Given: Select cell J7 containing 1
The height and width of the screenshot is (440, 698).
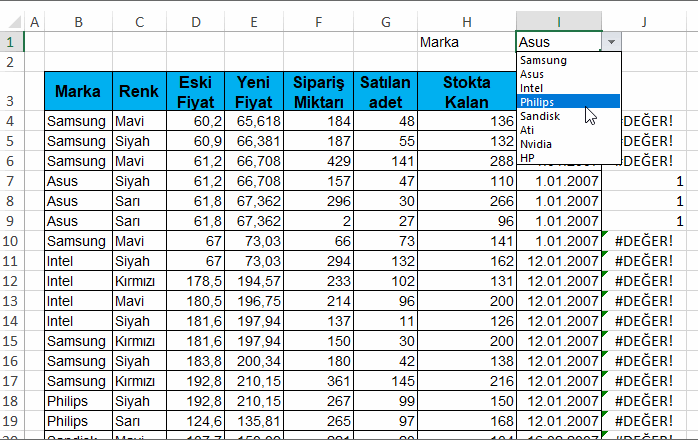Looking at the screenshot, I should tap(644, 181).
